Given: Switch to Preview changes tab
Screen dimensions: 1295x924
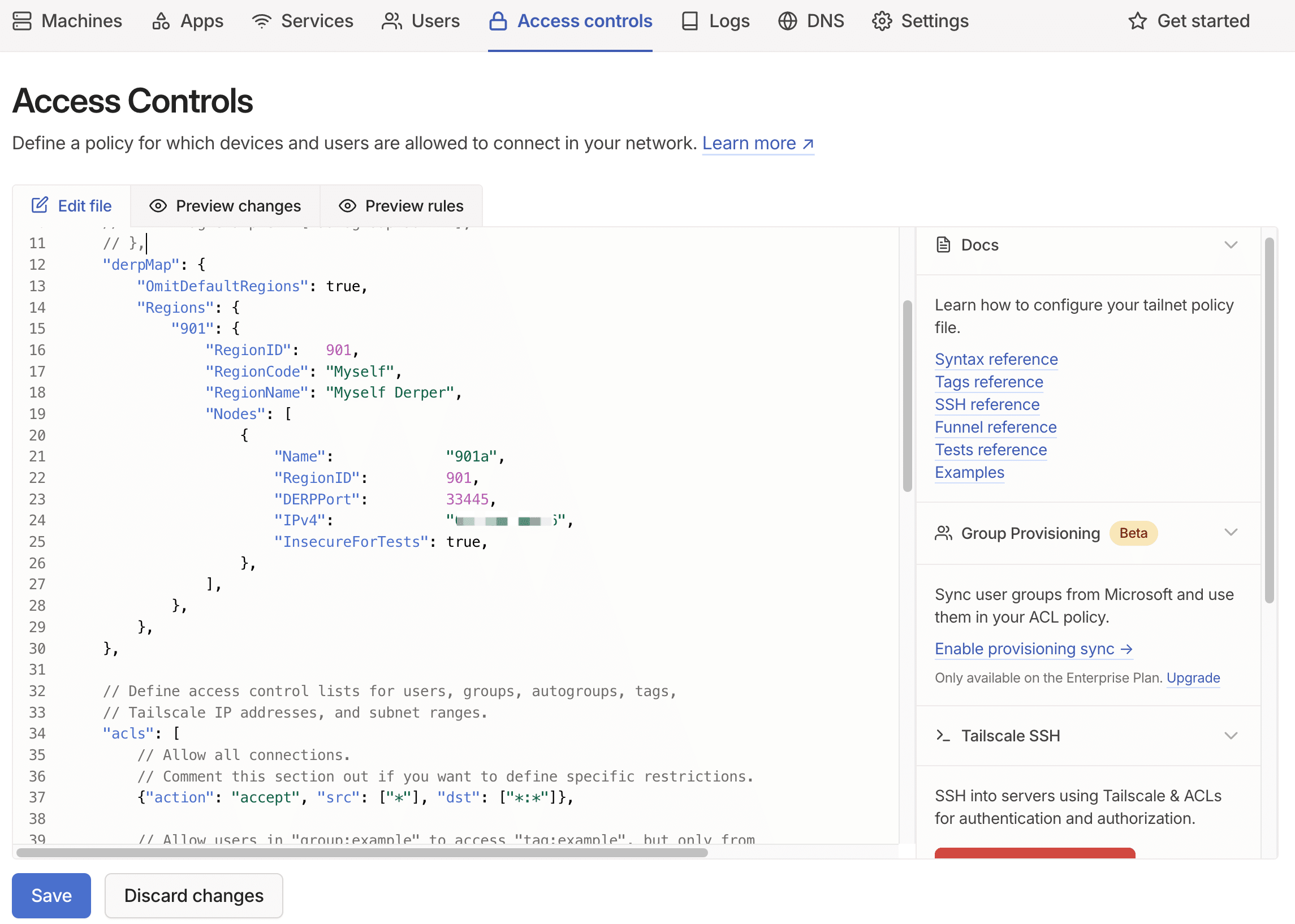Looking at the screenshot, I should pos(225,205).
